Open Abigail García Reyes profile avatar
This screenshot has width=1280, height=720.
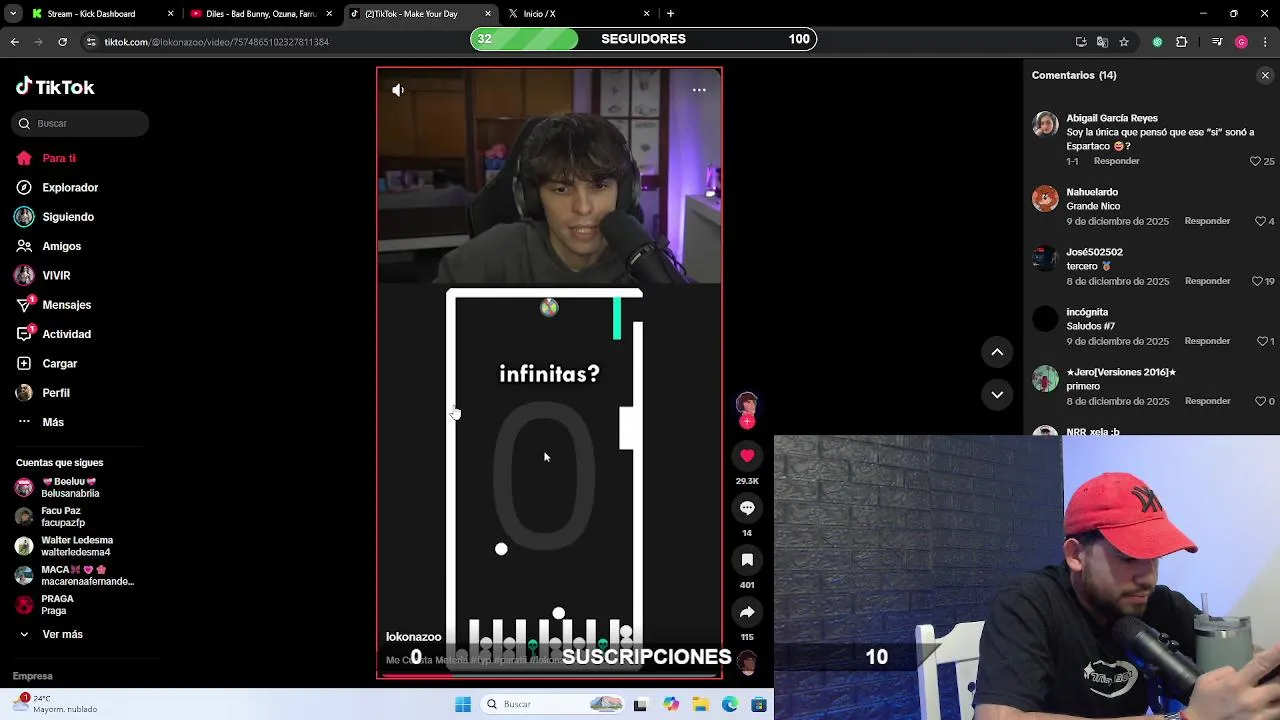(x=1045, y=124)
